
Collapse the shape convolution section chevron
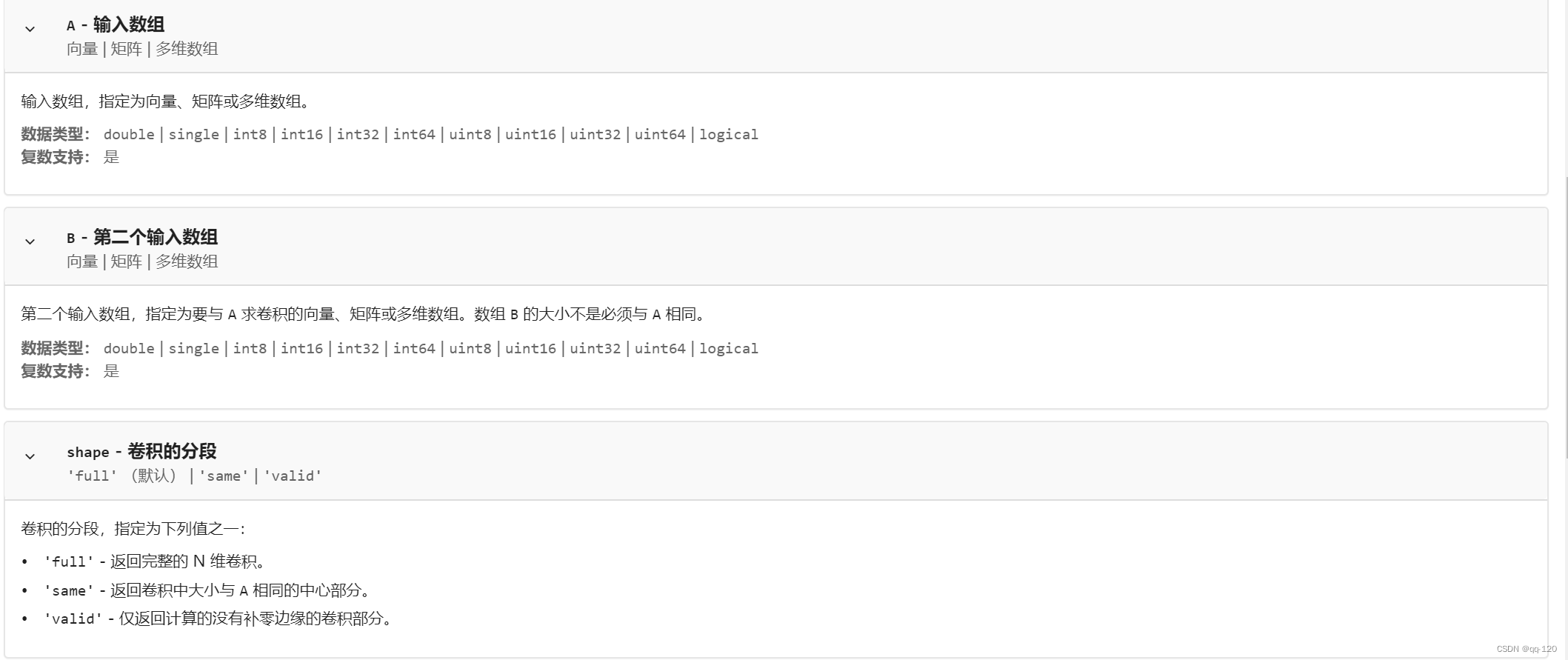30,456
